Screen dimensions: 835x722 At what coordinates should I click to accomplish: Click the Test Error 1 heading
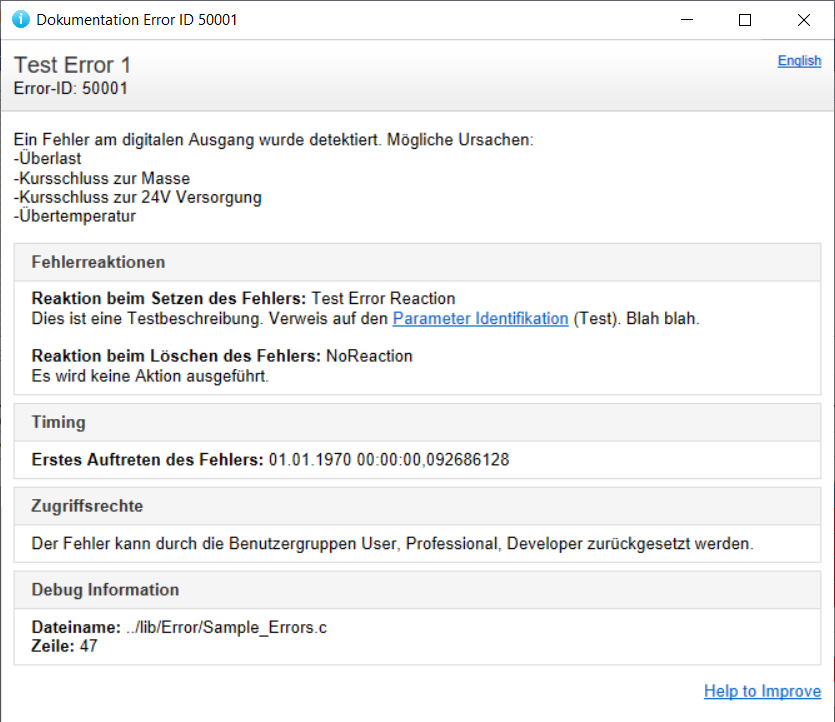pyautogui.click(x=72, y=65)
